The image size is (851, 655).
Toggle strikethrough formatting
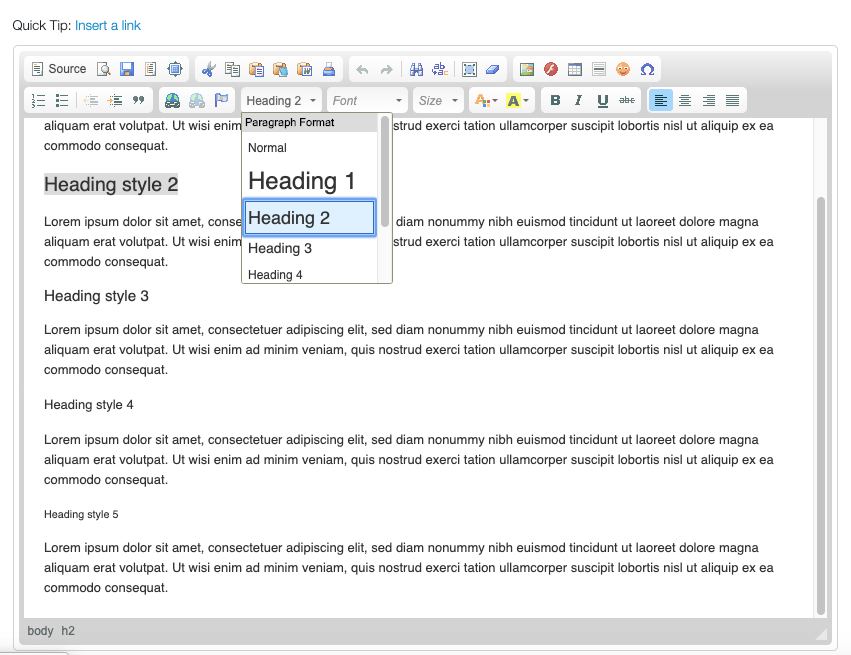coord(627,100)
